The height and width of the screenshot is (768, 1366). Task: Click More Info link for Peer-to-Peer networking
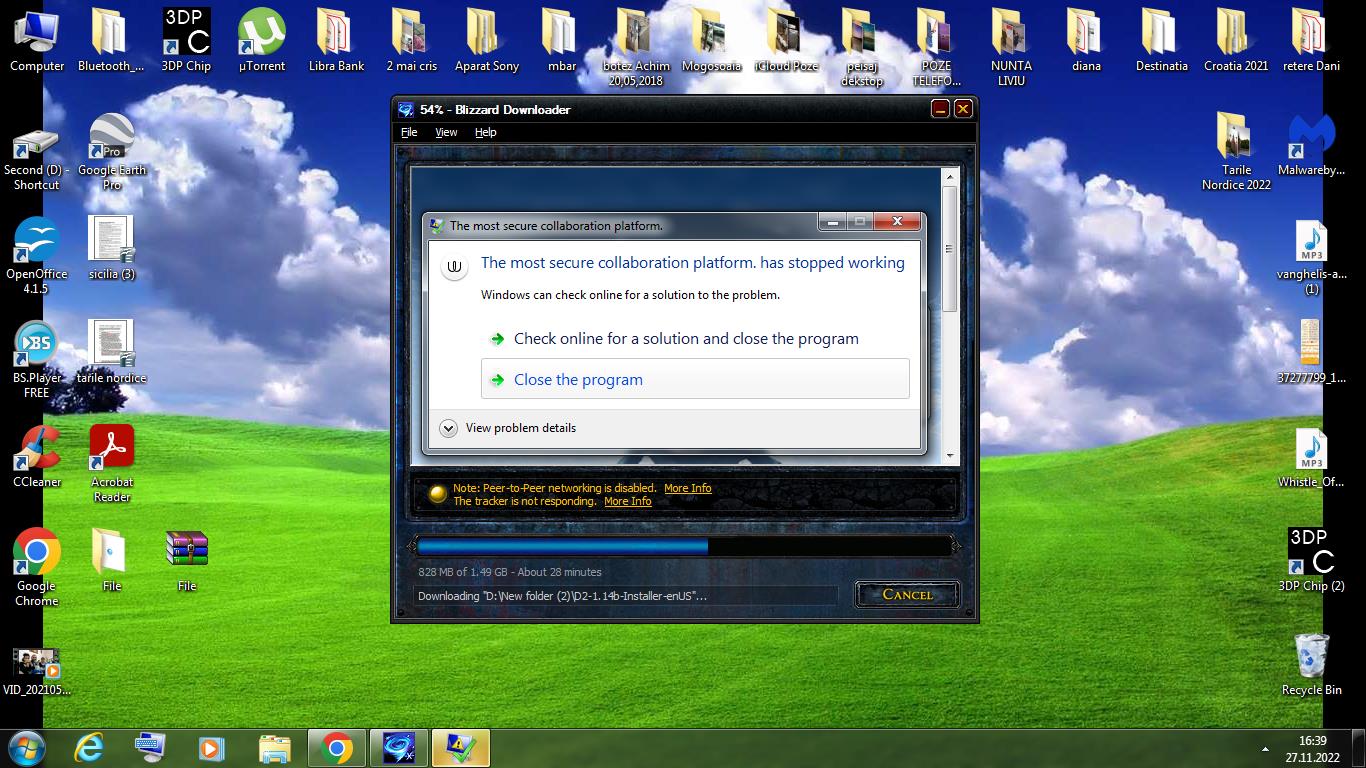[x=687, y=488]
